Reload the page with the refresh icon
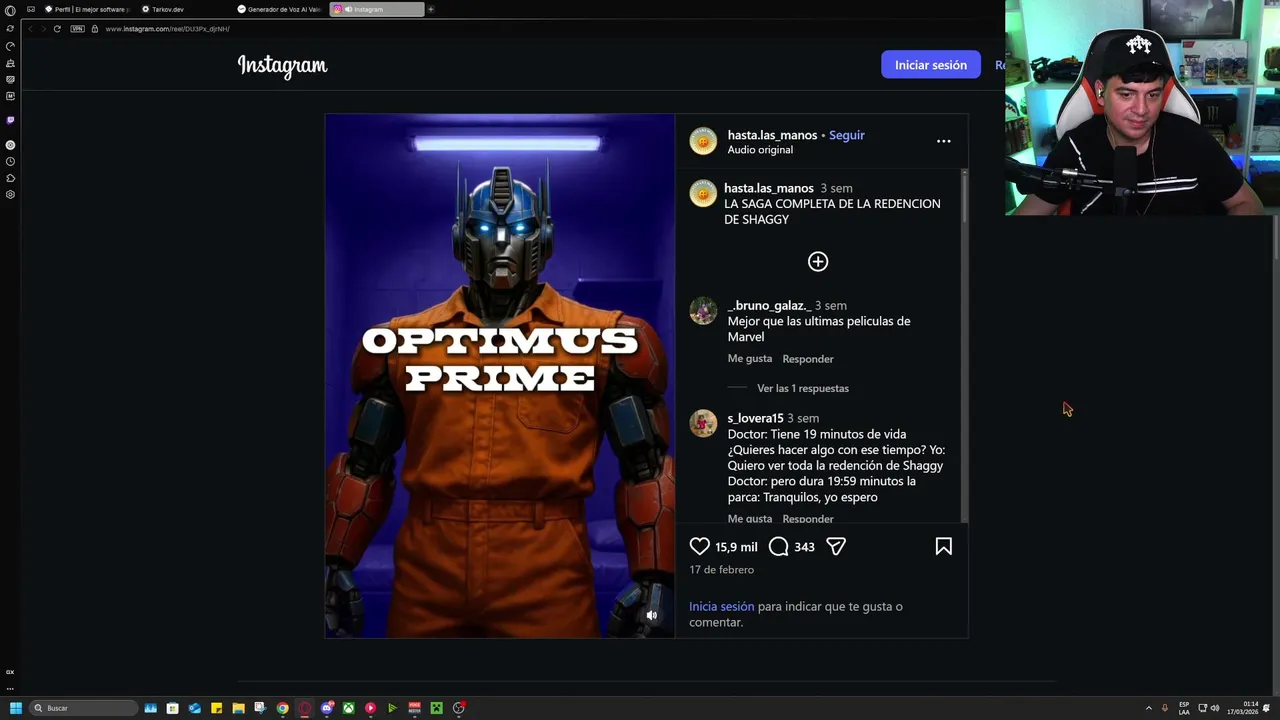The width and height of the screenshot is (1280, 720). [x=57, y=29]
